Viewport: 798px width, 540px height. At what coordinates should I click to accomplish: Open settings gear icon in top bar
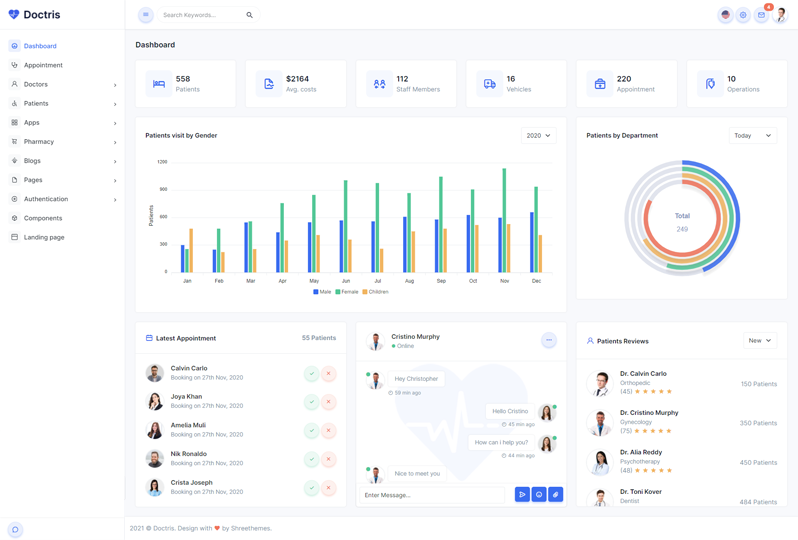(x=743, y=15)
